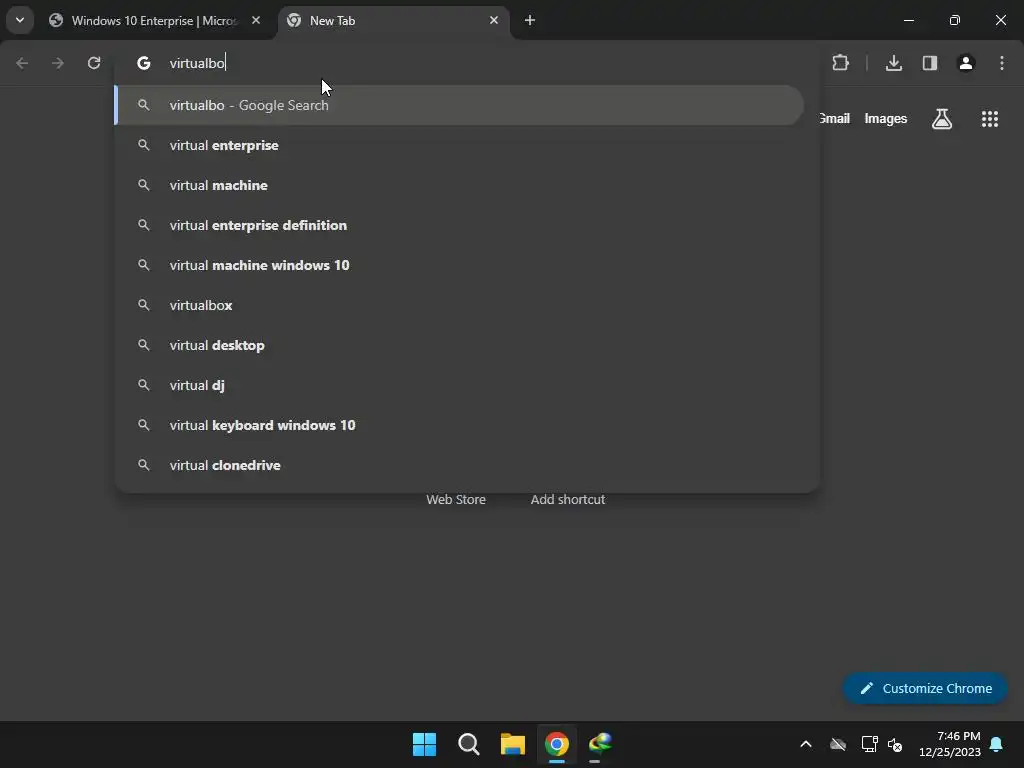The height and width of the screenshot is (768, 1024).
Task: Open the notifications bell icon
Action: click(997, 744)
